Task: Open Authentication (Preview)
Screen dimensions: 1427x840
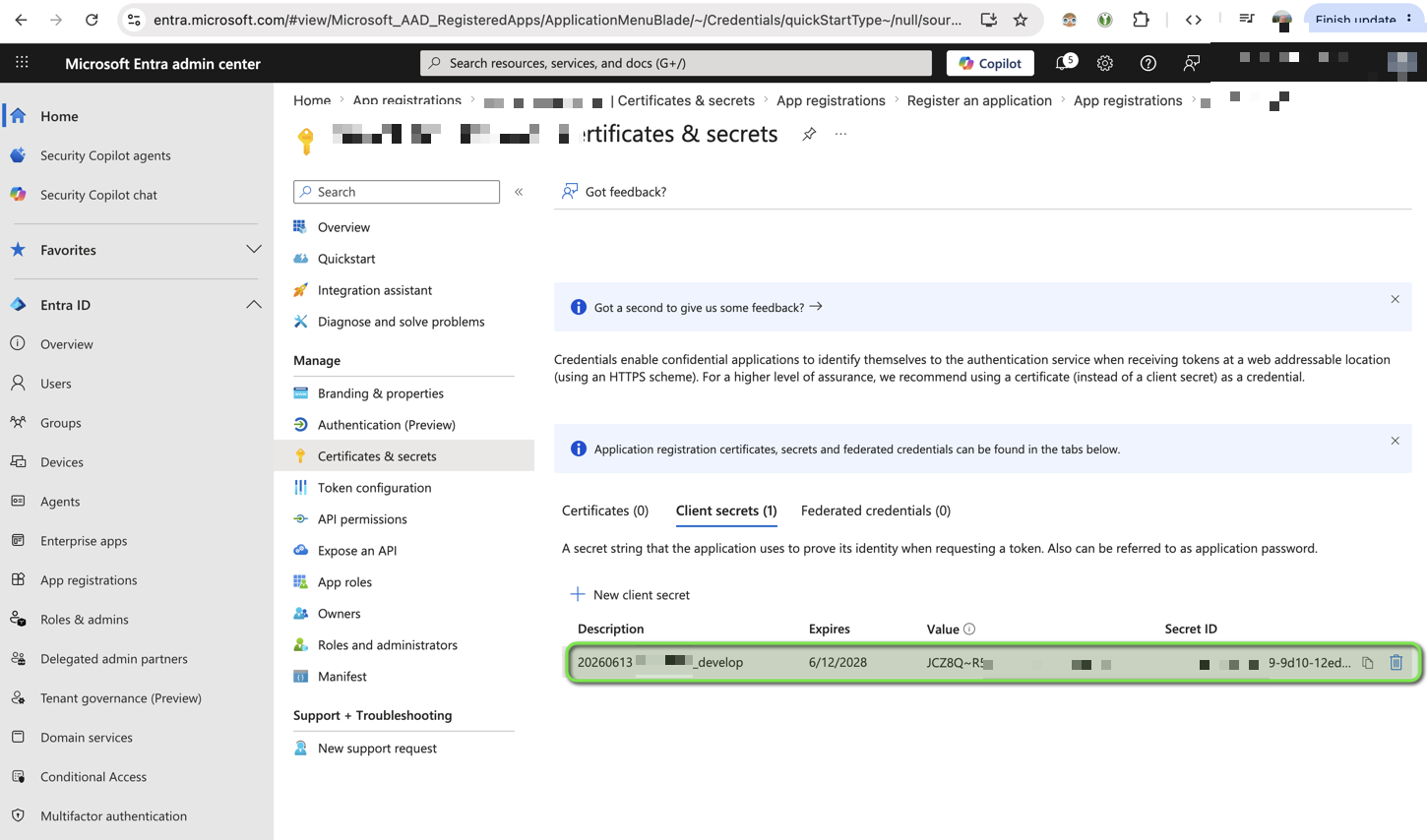Action: [x=387, y=425]
